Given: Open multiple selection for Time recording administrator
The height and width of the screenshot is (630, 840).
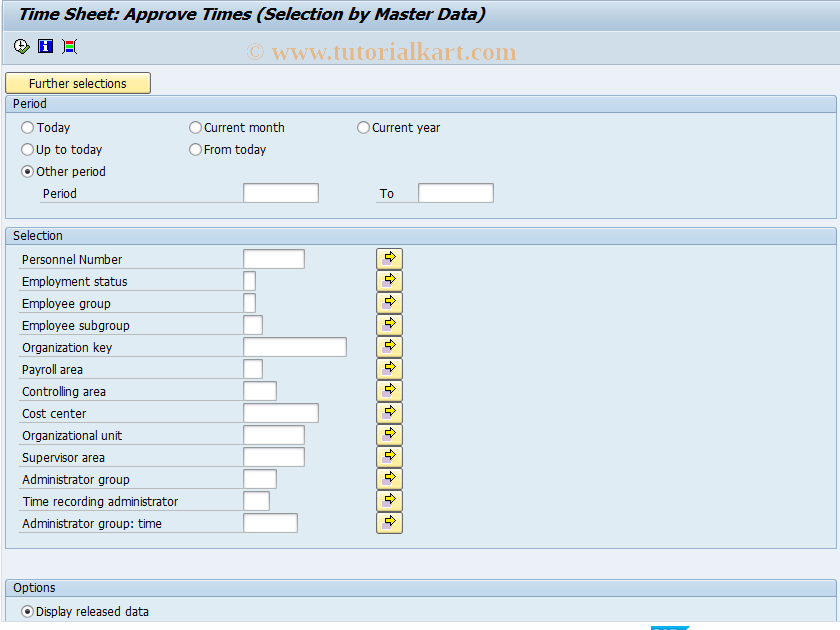Looking at the screenshot, I should [389, 500].
